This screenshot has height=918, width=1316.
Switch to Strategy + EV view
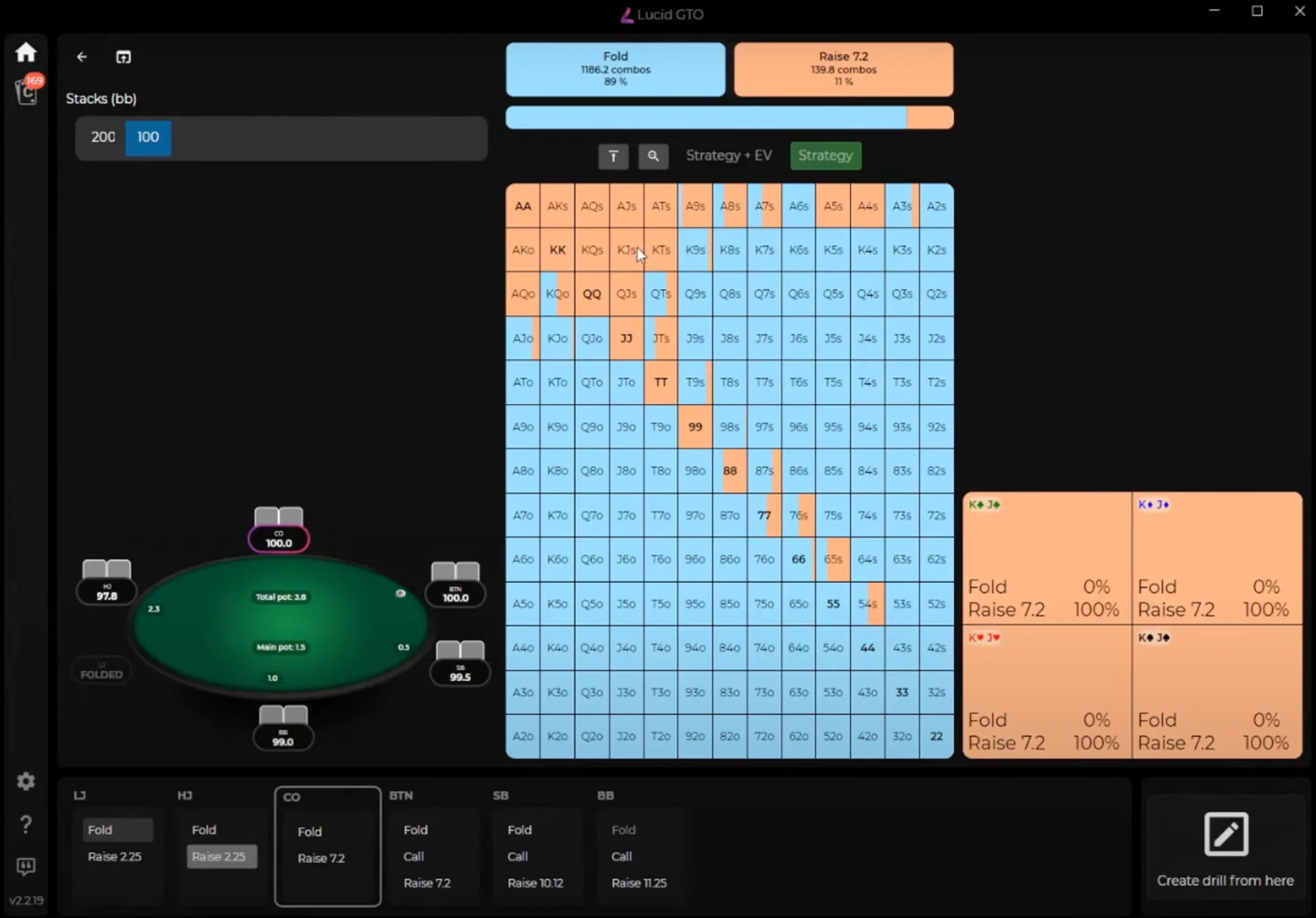pyautogui.click(x=729, y=155)
